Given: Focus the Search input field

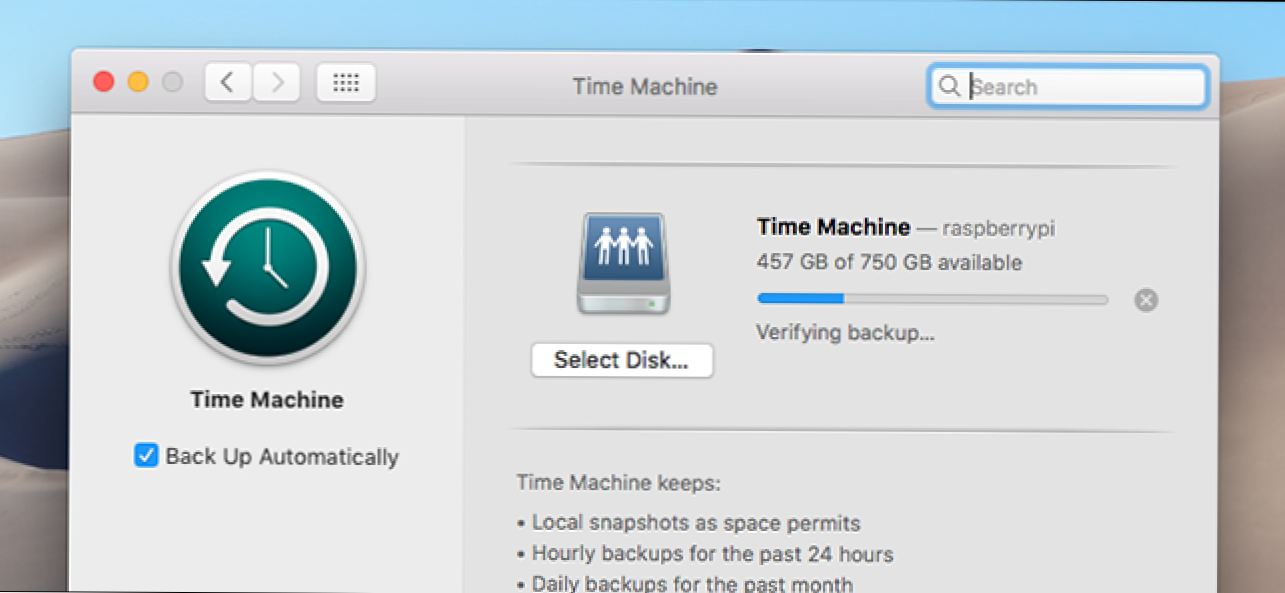Looking at the screenshot, I should (x=1067, y=87).
